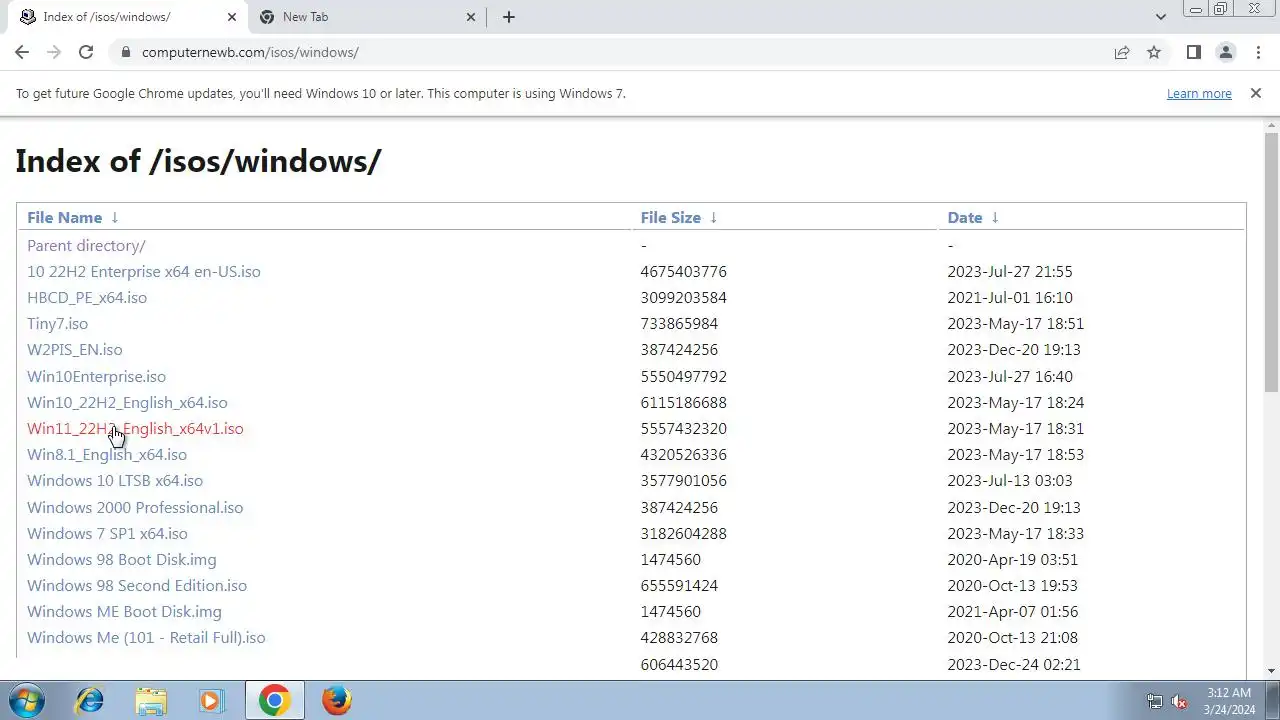
Task: Open the Chrome profile avatar
Action: click(x=1225, y=52)
